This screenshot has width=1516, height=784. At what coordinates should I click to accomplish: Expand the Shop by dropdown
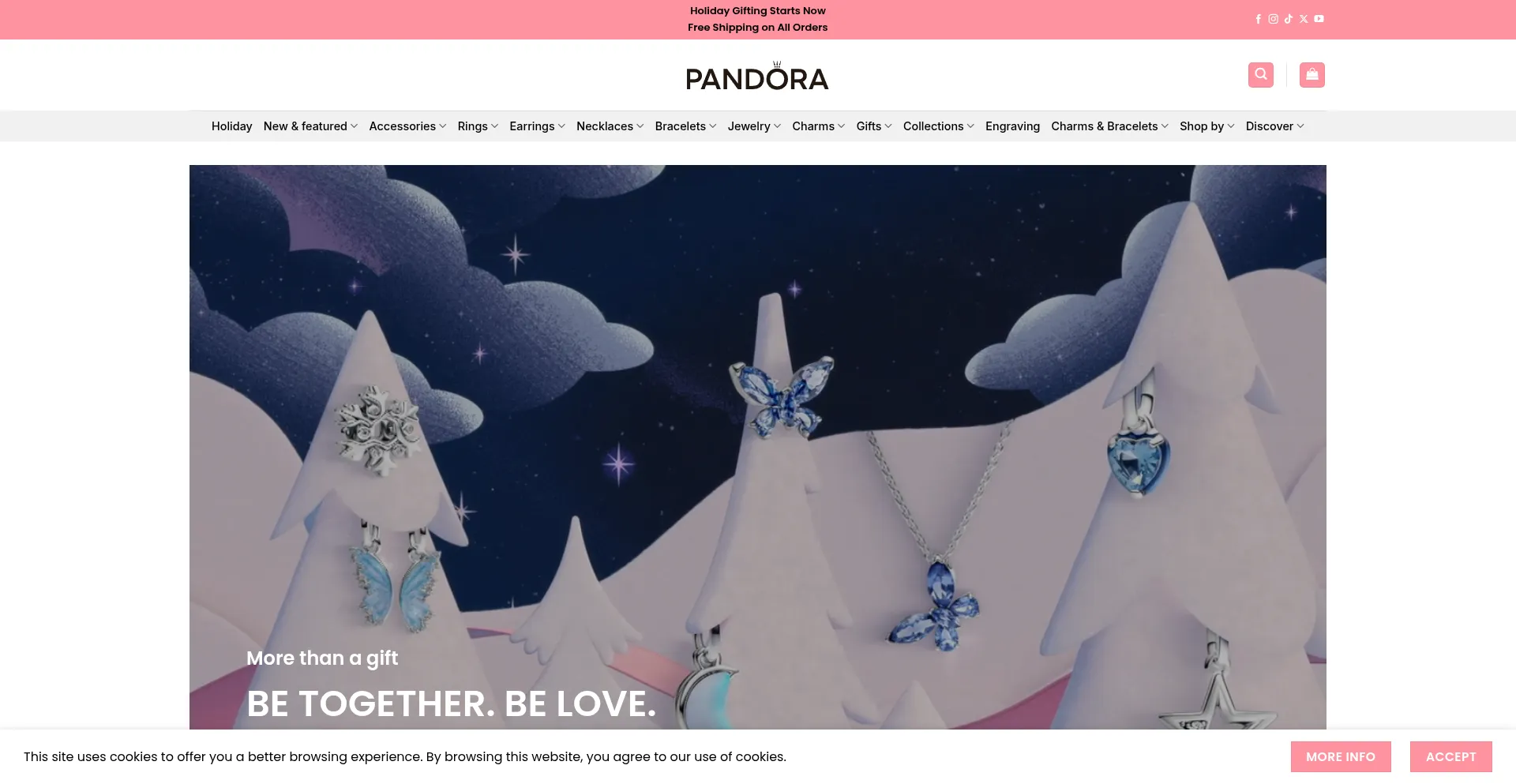1206,126
